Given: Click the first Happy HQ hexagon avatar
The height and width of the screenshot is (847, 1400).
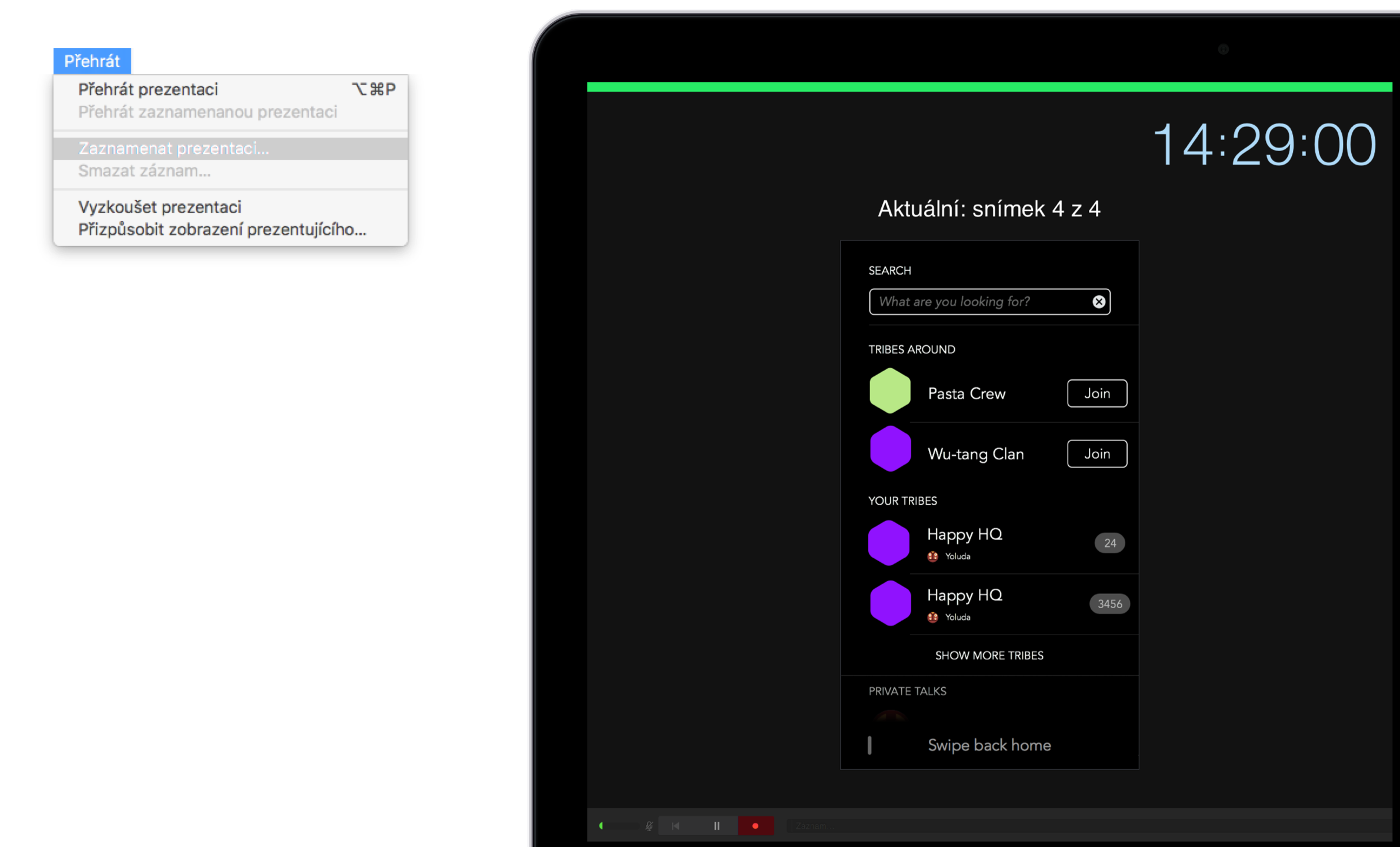Looking at the screenshot, I should [x=889, y=542].
